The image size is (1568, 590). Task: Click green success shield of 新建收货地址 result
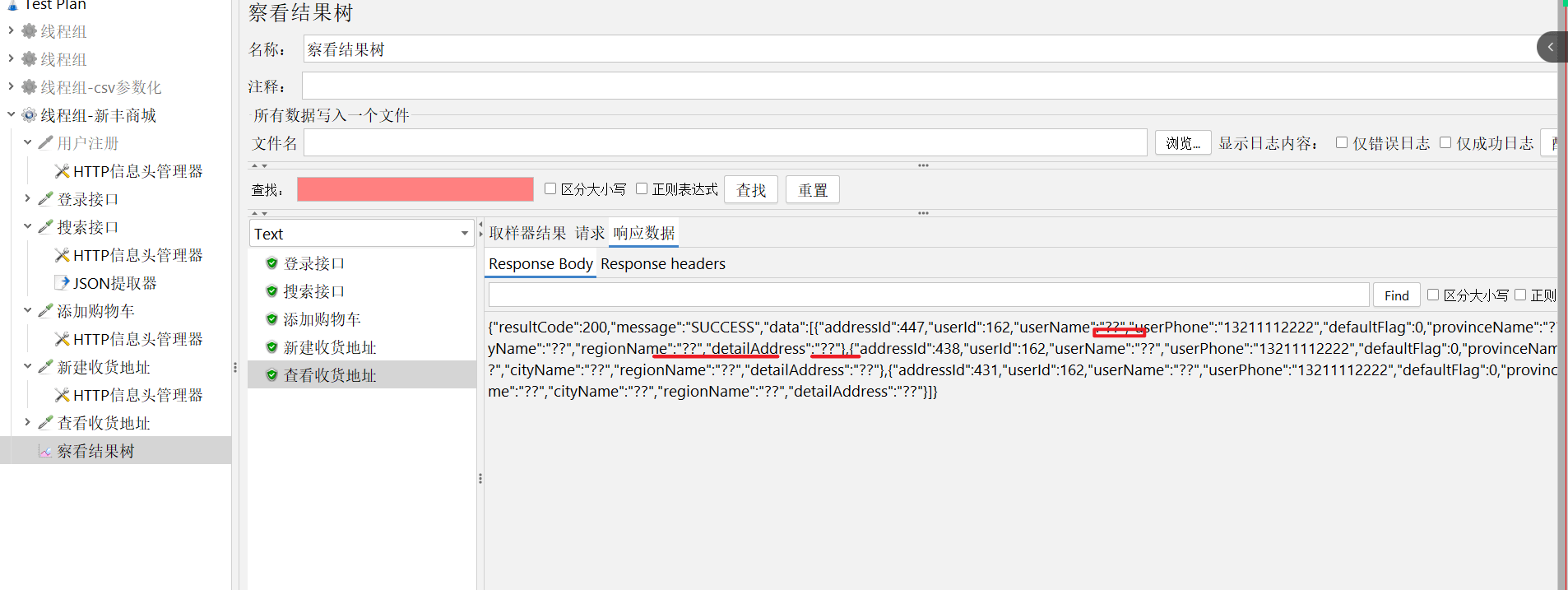271,347
